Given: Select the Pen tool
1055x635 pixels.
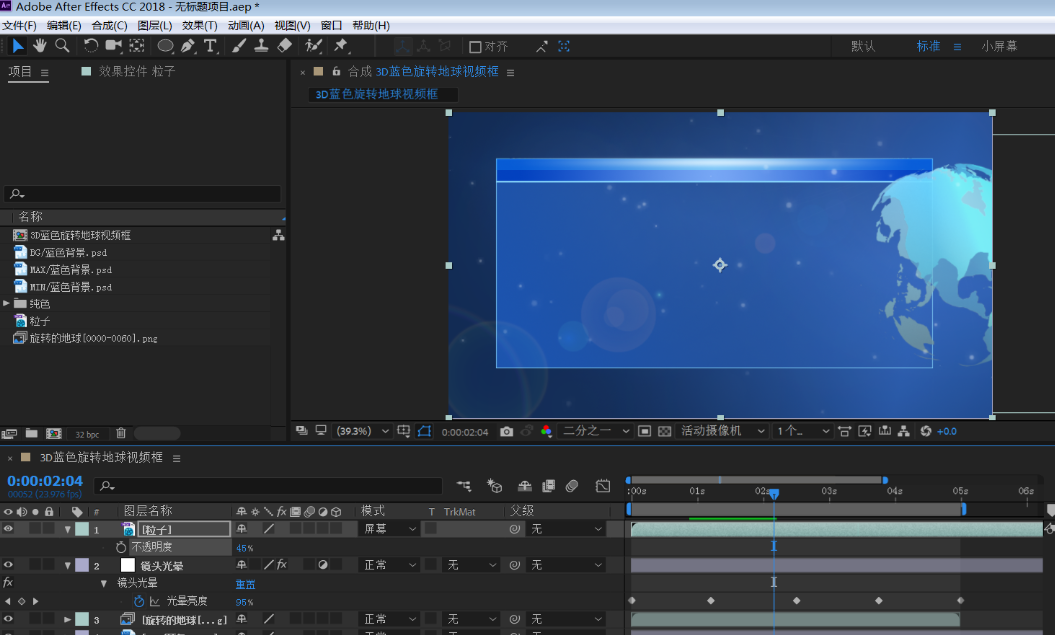Looking at the screenshot, I should (188, 46).
